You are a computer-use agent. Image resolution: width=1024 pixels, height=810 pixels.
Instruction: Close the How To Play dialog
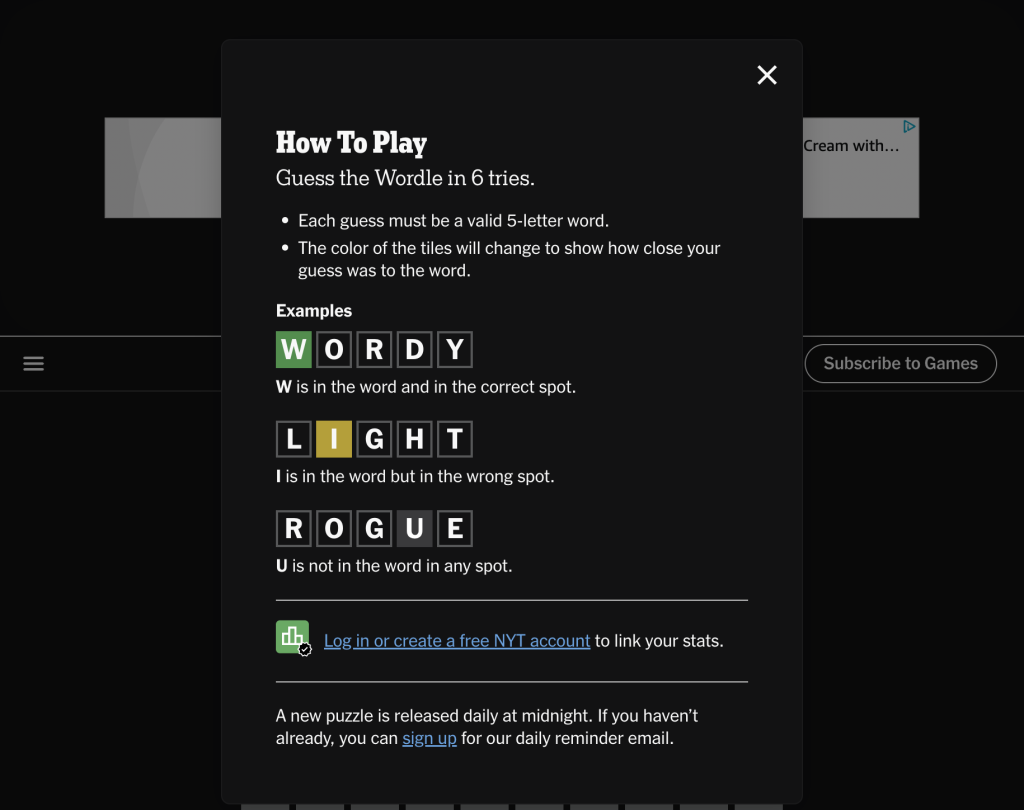point(767,75)
